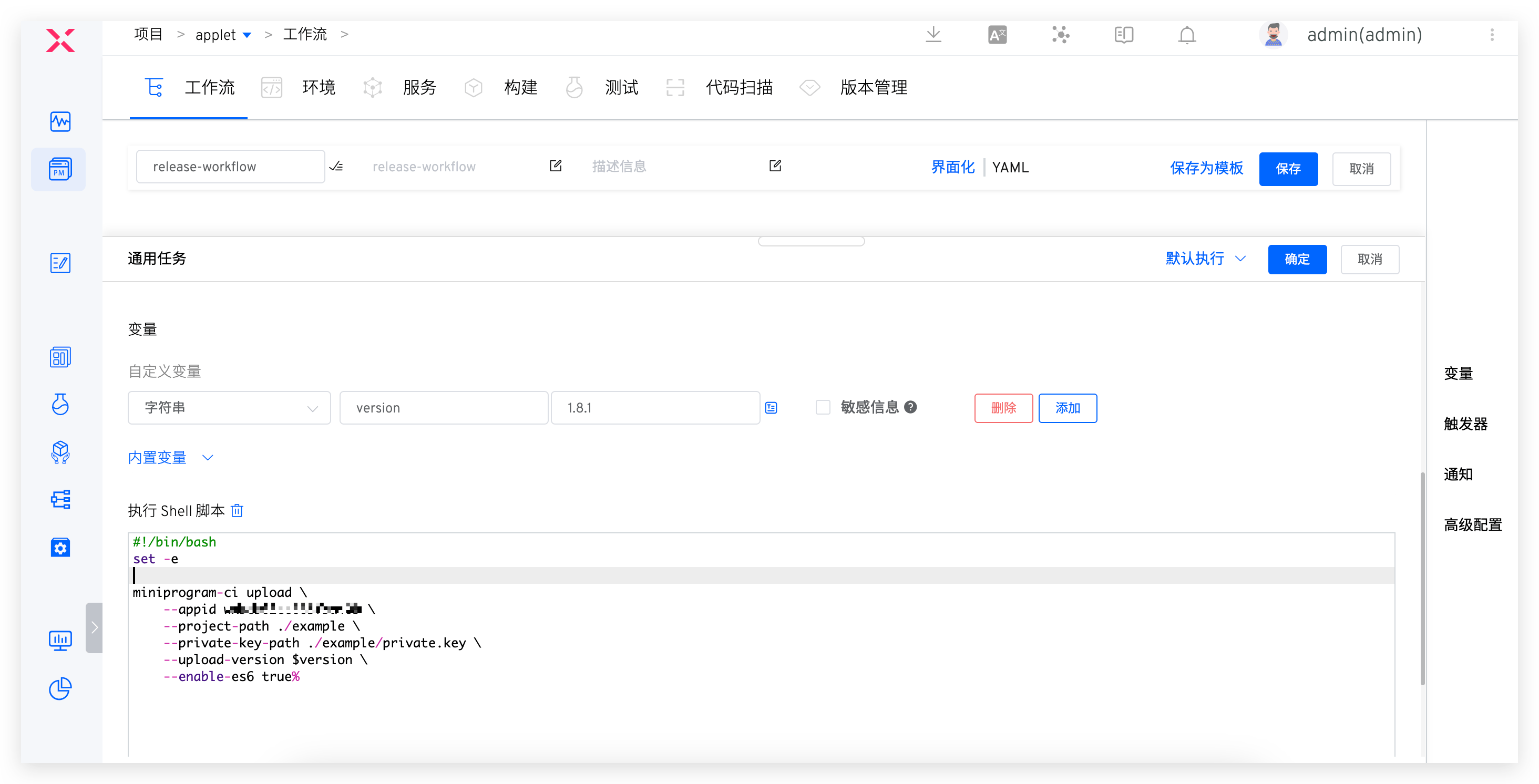
Task: Open the applet project dropdown
Action: point(223,35)
